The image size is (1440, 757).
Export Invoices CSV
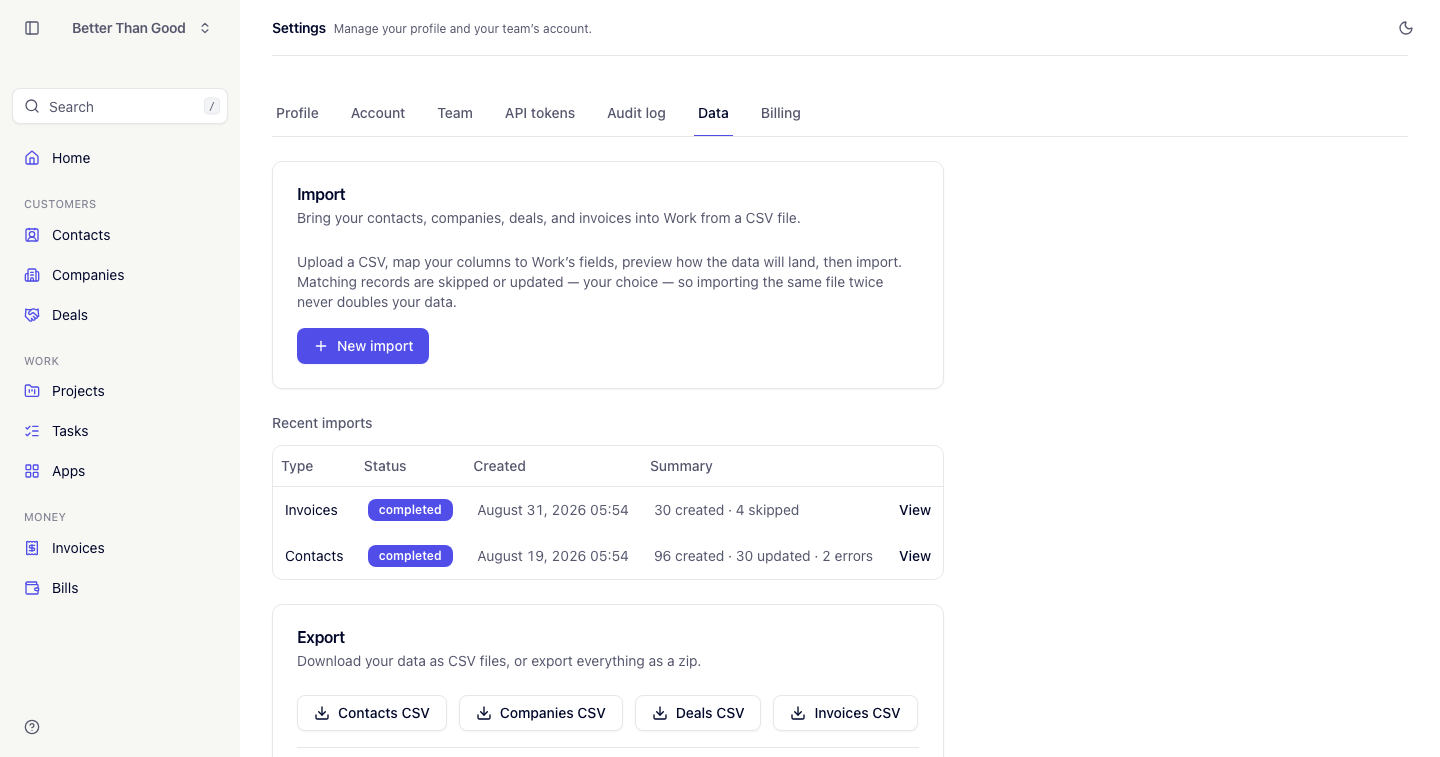point(845,713)
